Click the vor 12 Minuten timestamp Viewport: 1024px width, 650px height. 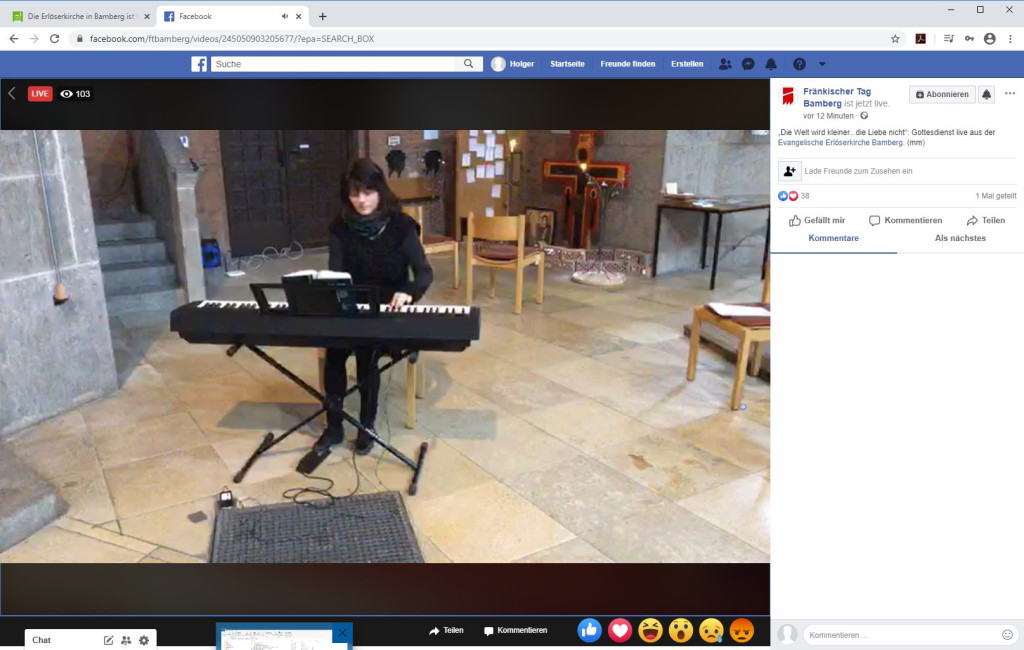(828, 116)
